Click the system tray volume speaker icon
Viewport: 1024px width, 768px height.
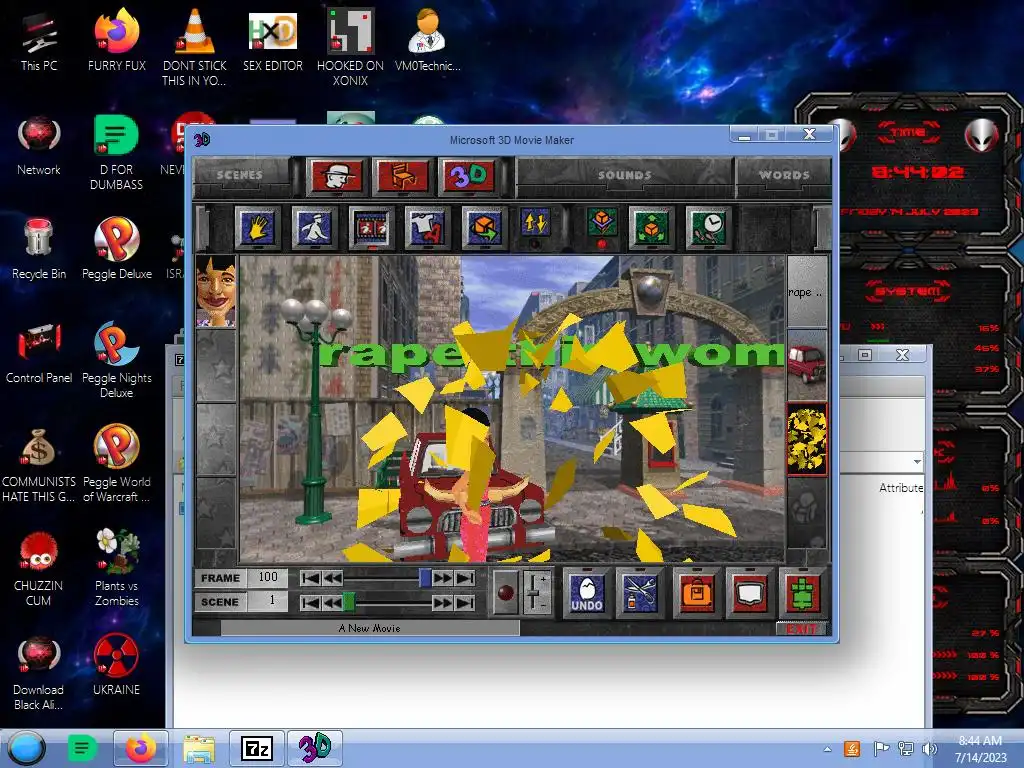(x=929, y=749)
